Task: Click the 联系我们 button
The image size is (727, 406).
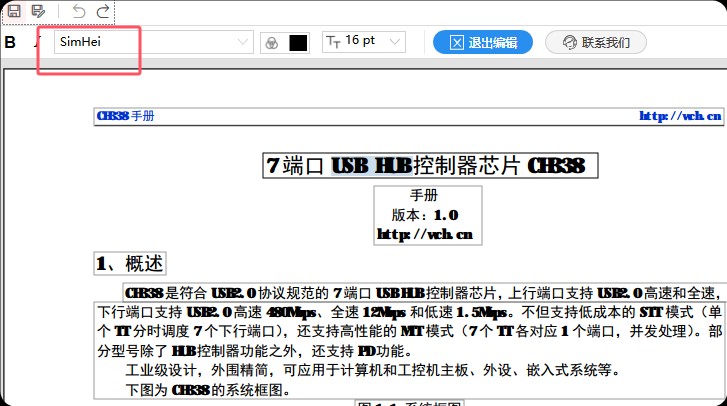Action: click(x=596, y=42)
